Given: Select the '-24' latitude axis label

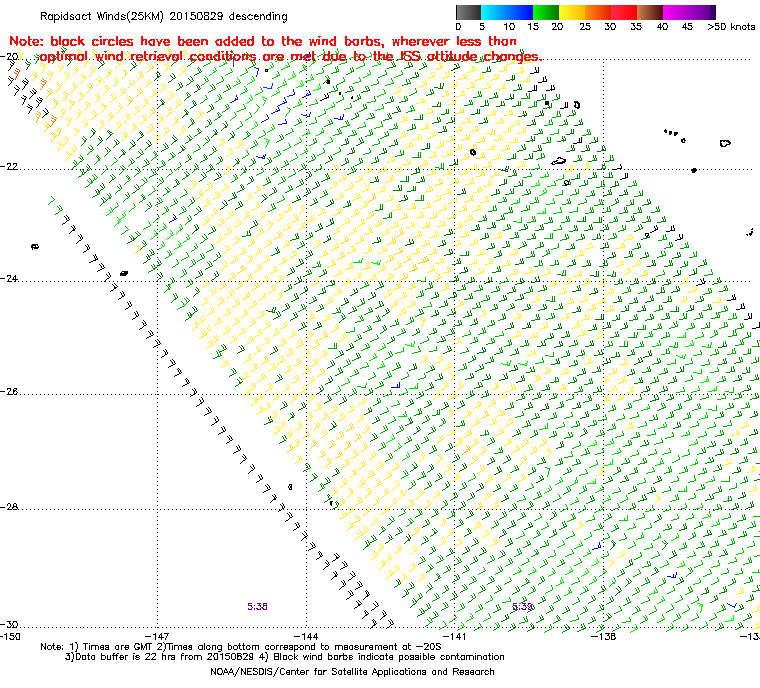Looking at the screenshot, I should [x=9, y=278].
